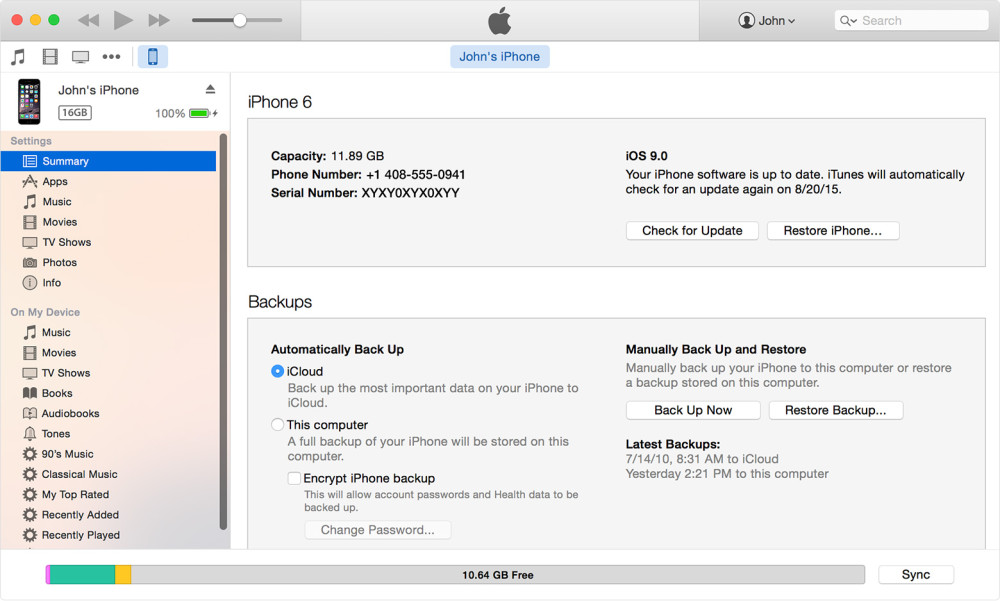Enable Encrypt iPhone backup checkbox
This screenshot has height=601, width=1000.
pos(294,479)
